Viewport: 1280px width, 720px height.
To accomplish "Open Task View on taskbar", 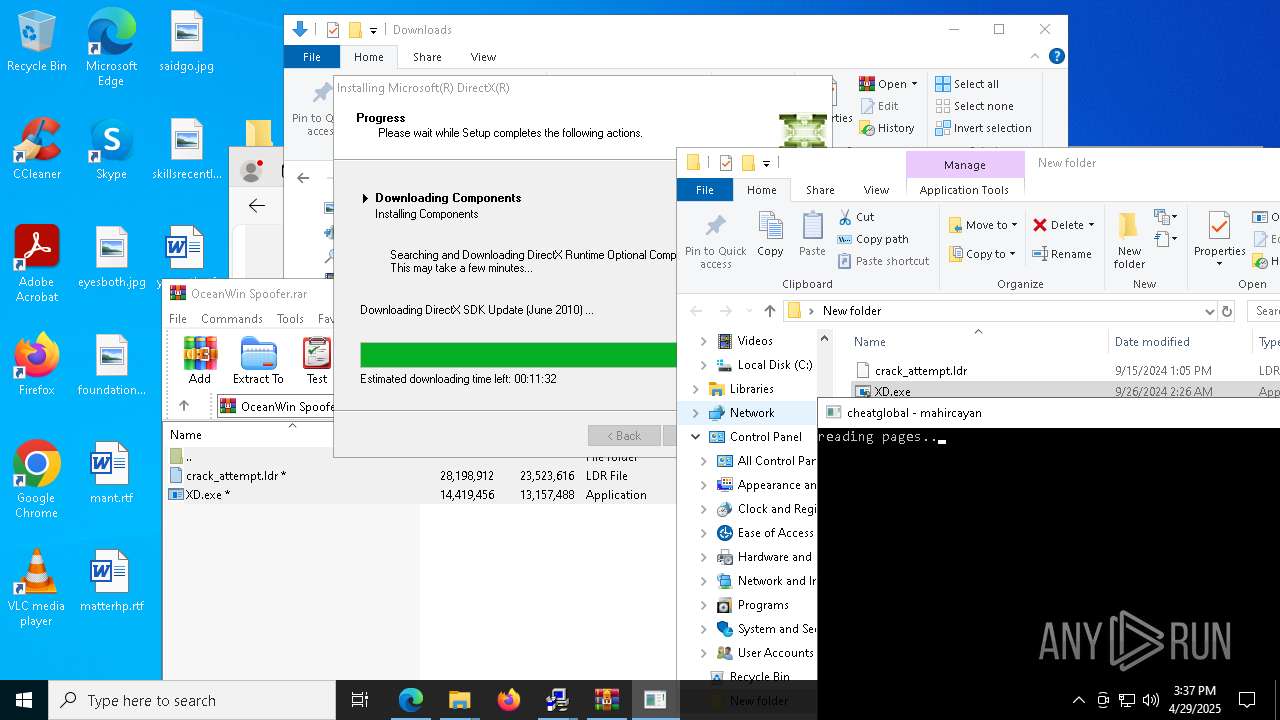I will 360,700.
